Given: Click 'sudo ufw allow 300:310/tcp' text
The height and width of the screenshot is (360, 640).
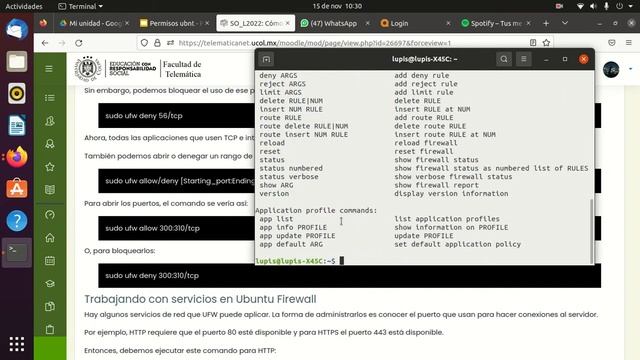Looking at the screenshot, I should tap(152, 228).
